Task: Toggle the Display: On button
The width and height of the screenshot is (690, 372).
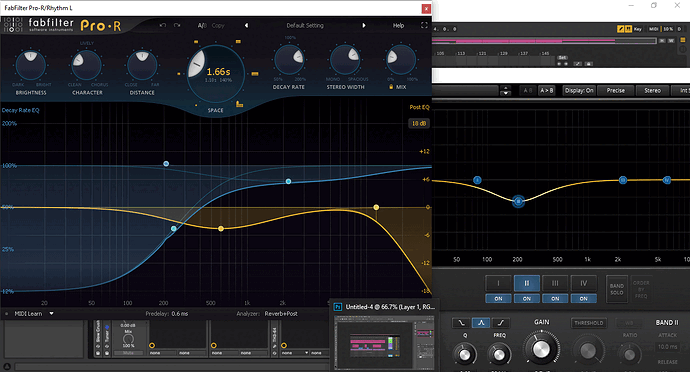Action: click(579, 90)
